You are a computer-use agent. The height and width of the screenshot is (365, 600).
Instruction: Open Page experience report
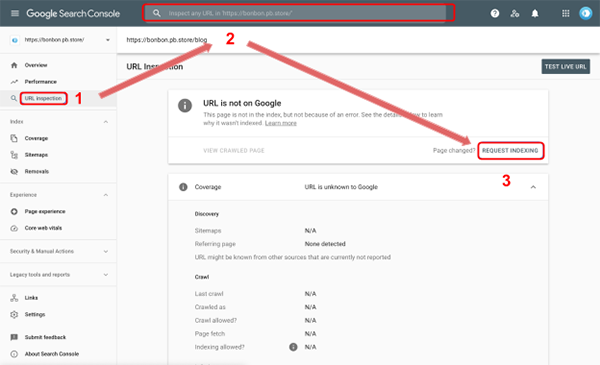(x=45, y=211)
